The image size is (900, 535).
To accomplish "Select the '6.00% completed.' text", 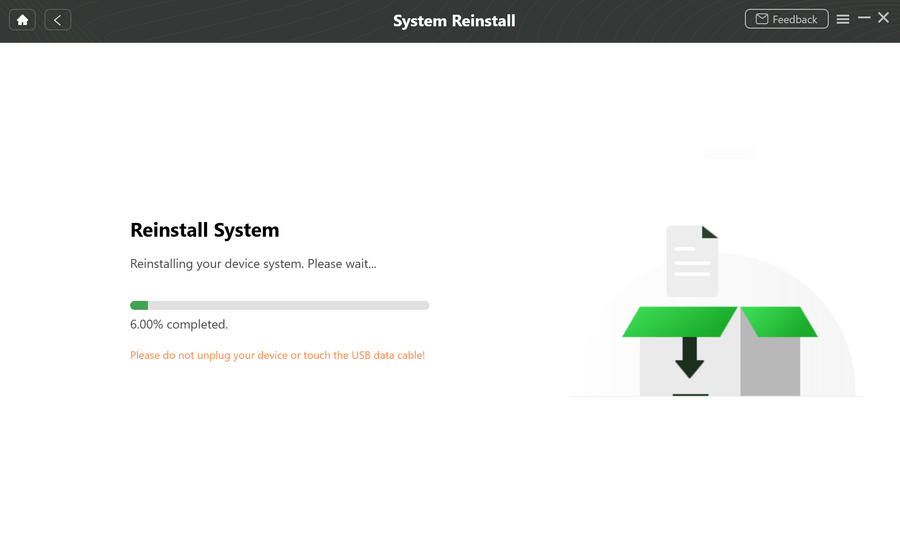I will tap(179, 324).
